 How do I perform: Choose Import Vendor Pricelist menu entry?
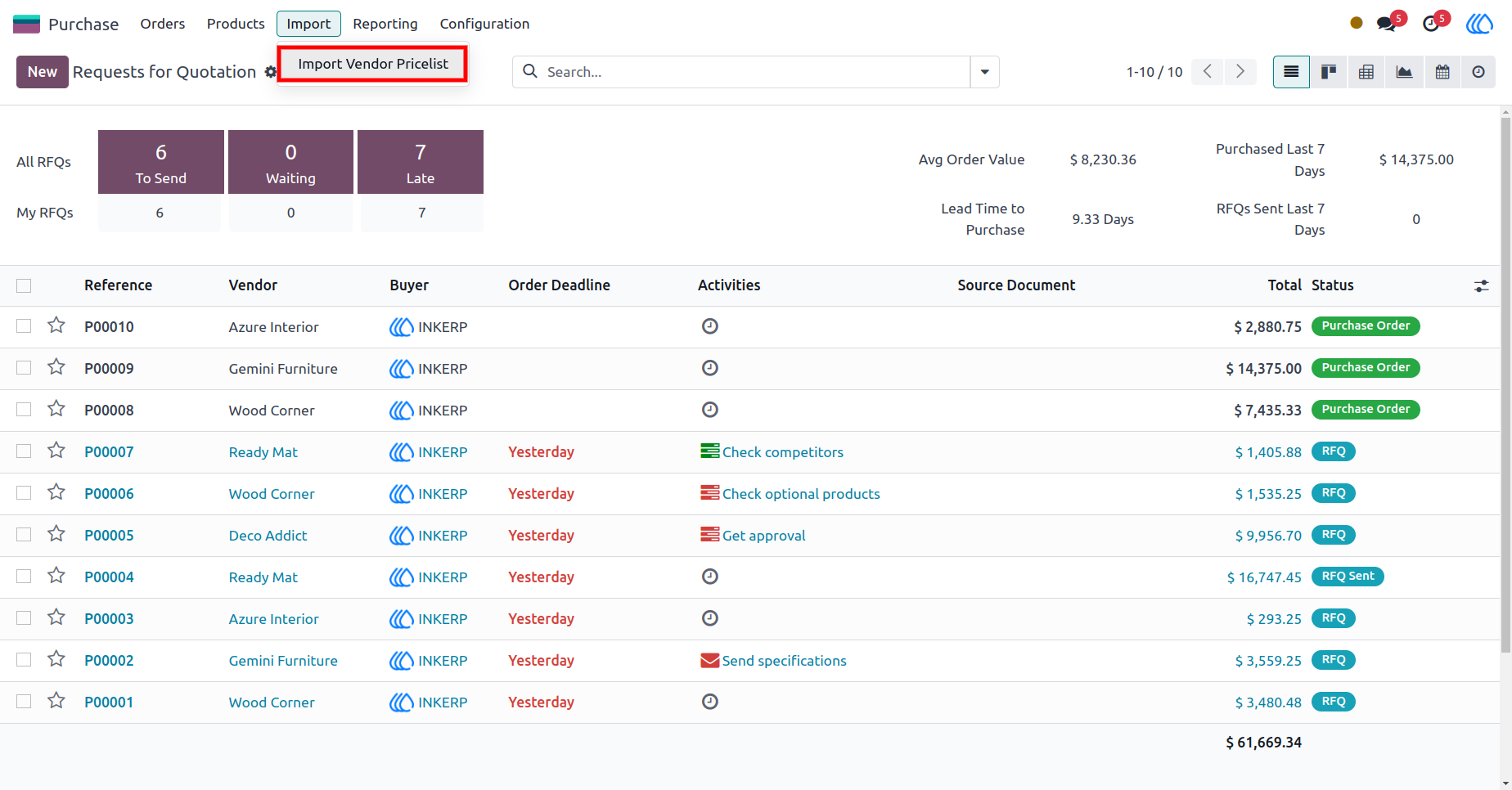373,64
